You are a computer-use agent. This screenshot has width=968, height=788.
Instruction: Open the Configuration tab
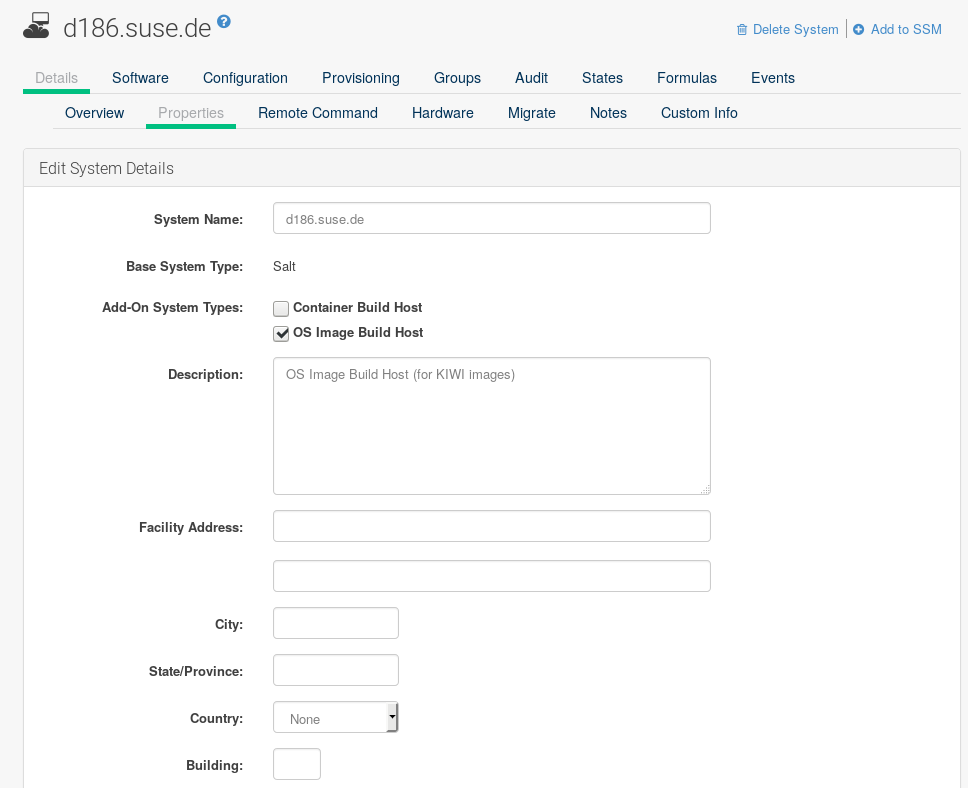(245, 78)
